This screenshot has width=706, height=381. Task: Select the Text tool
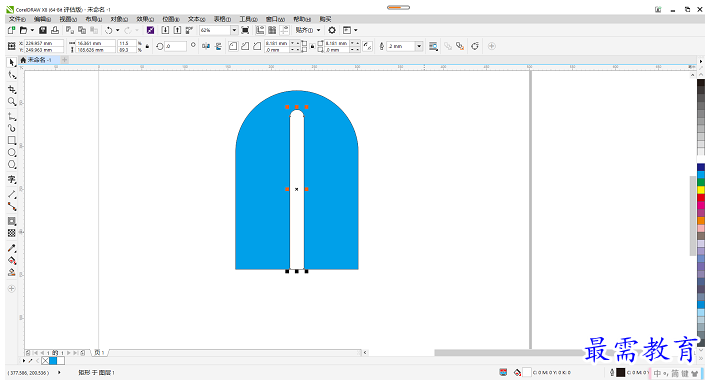(x=12, y=179)
